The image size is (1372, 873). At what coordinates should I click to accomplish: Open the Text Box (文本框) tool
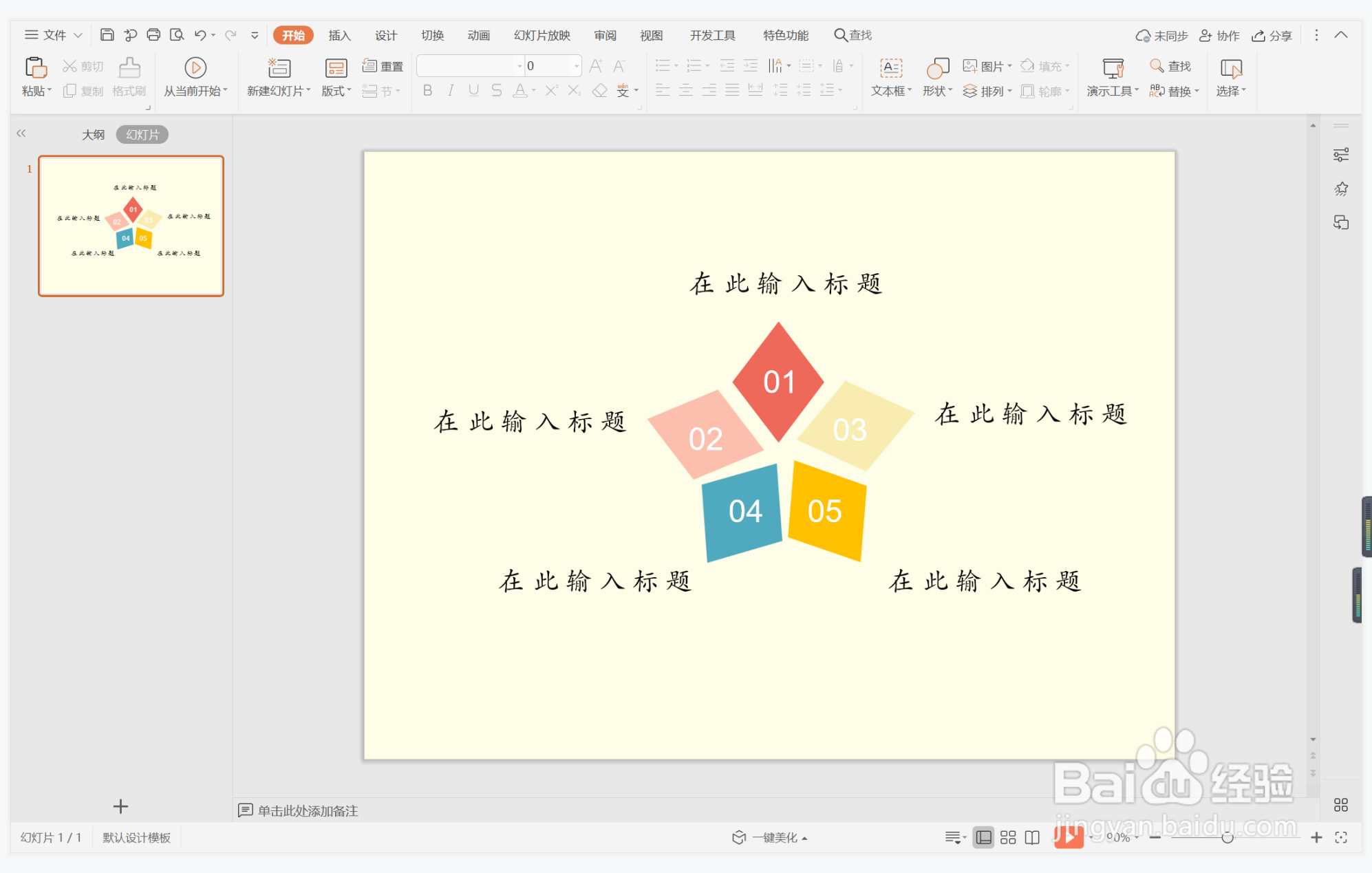point(890,69)
